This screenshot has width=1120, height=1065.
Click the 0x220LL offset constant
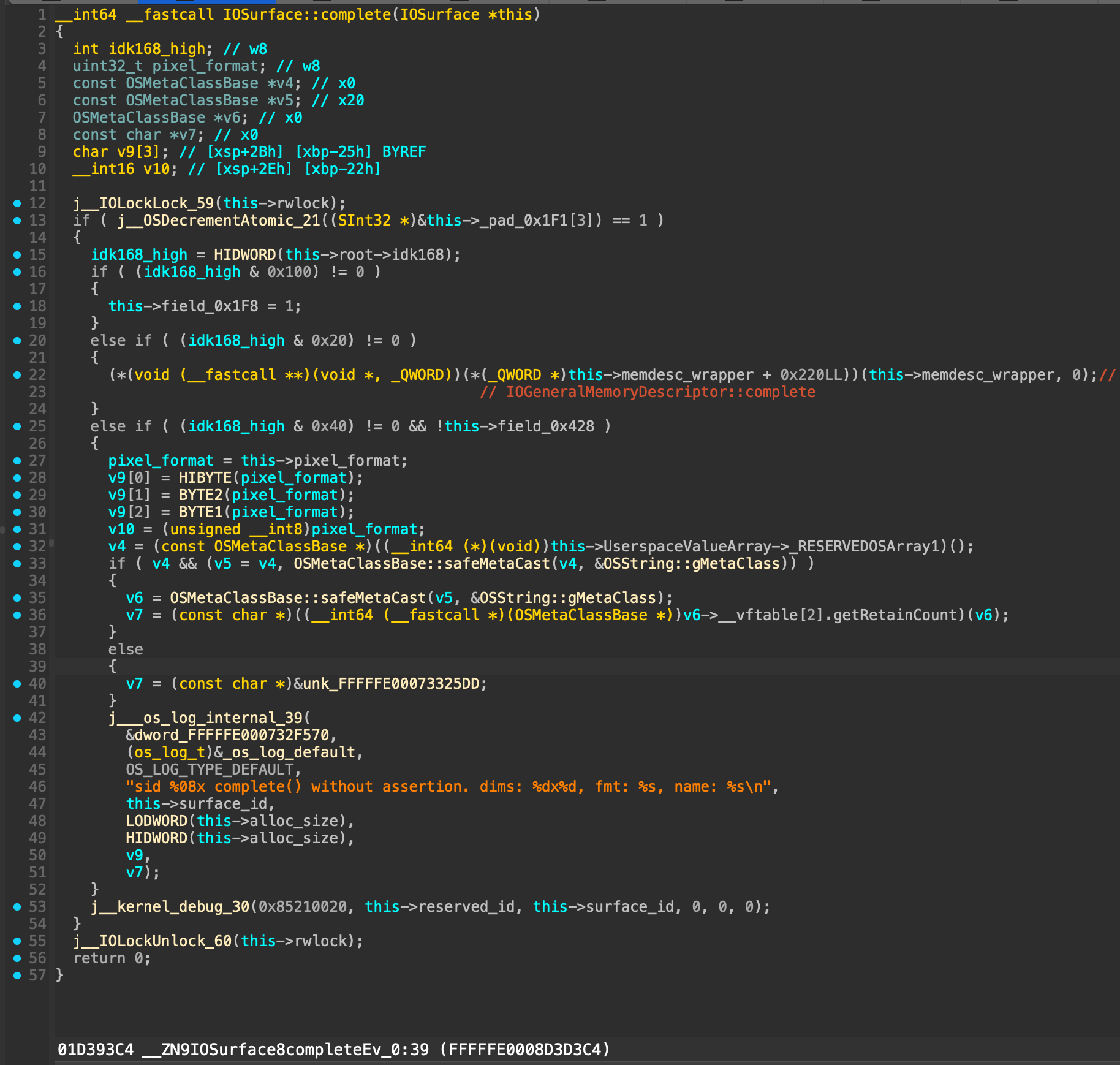coord(811,375)
